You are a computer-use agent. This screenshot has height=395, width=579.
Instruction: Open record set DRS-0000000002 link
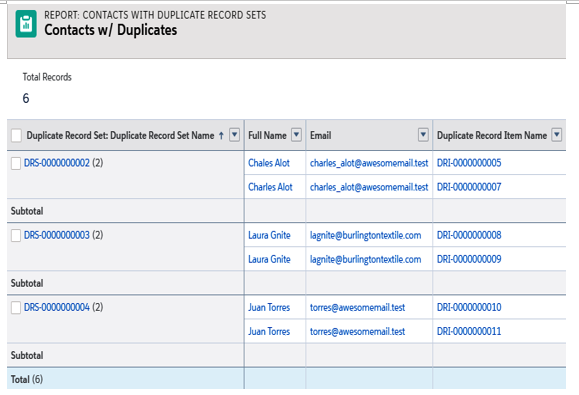[56, 163]
